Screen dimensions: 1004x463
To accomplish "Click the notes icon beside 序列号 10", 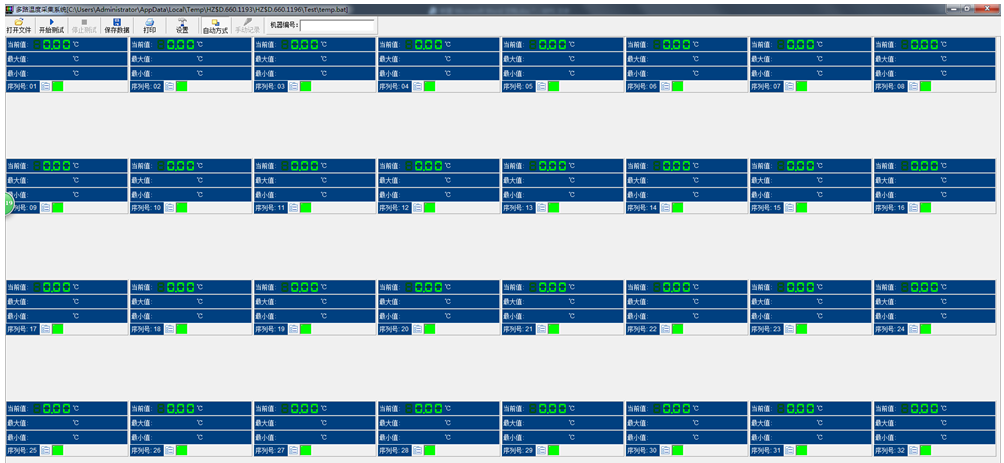I will (170, 208).
